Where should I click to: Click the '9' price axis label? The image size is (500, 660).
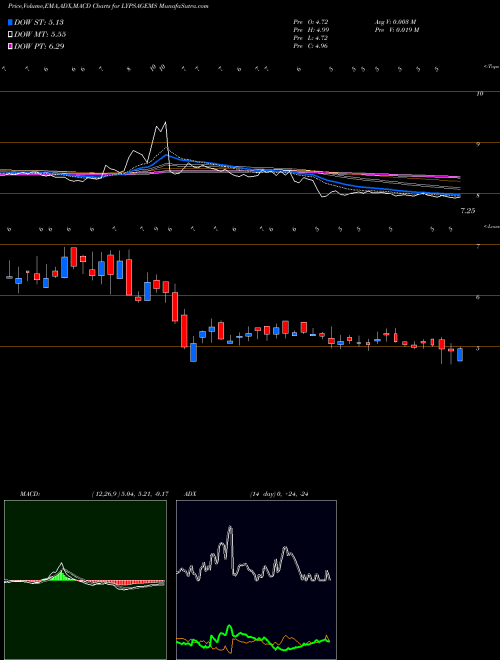tap(478, 144)
